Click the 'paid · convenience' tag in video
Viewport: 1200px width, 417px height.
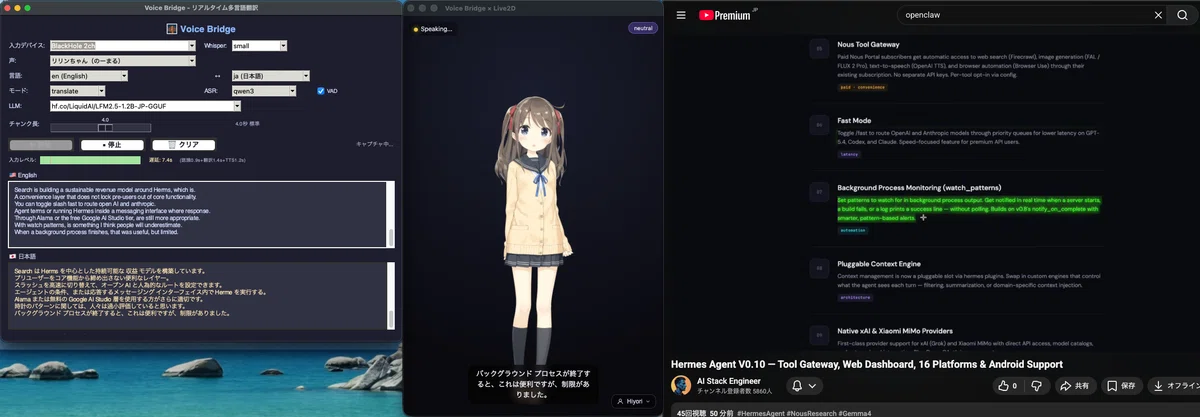(x=862, y=87)
